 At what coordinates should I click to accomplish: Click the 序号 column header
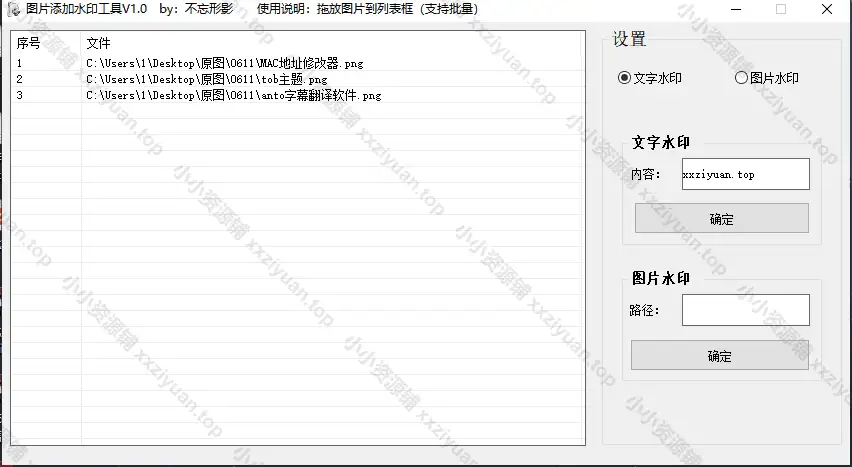click(29, 44)
